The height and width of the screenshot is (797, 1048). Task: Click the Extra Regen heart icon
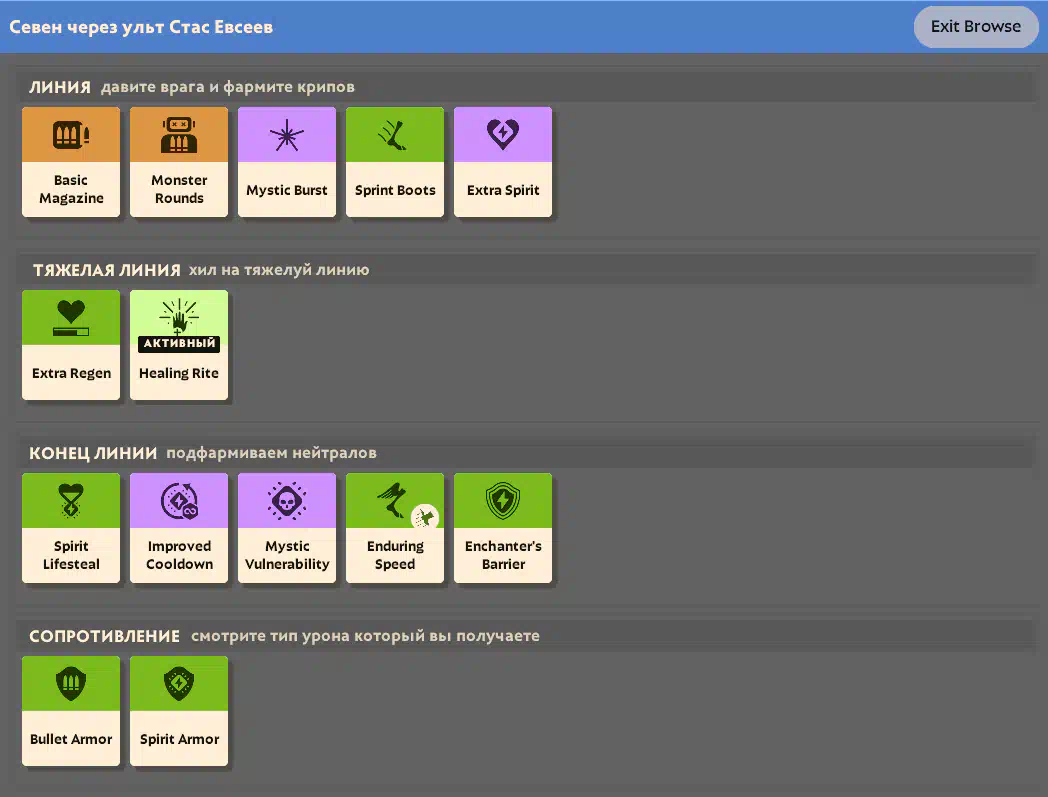[x=71, y=318]
